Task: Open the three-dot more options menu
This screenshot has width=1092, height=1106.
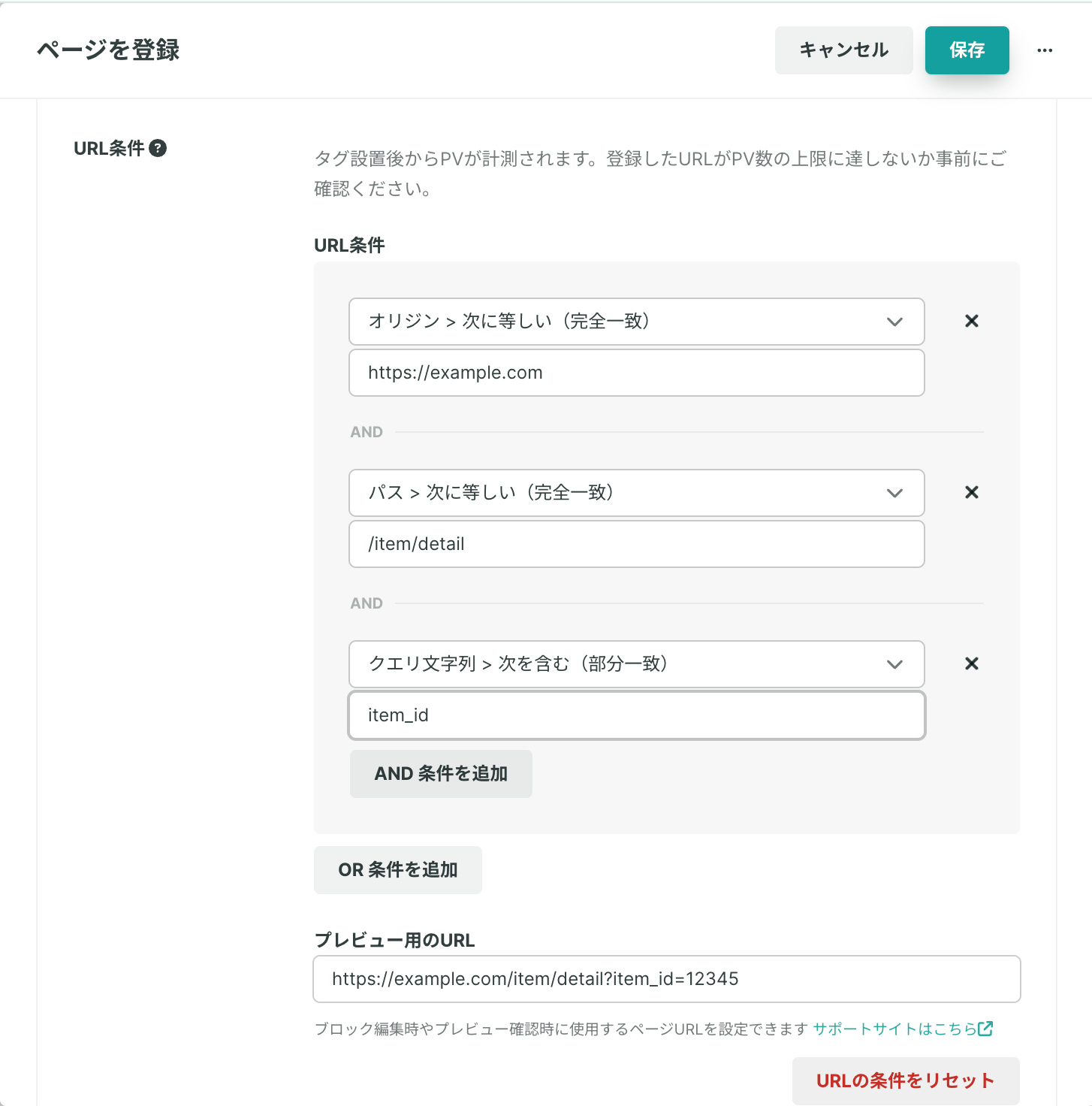Action: (1045, 50)
